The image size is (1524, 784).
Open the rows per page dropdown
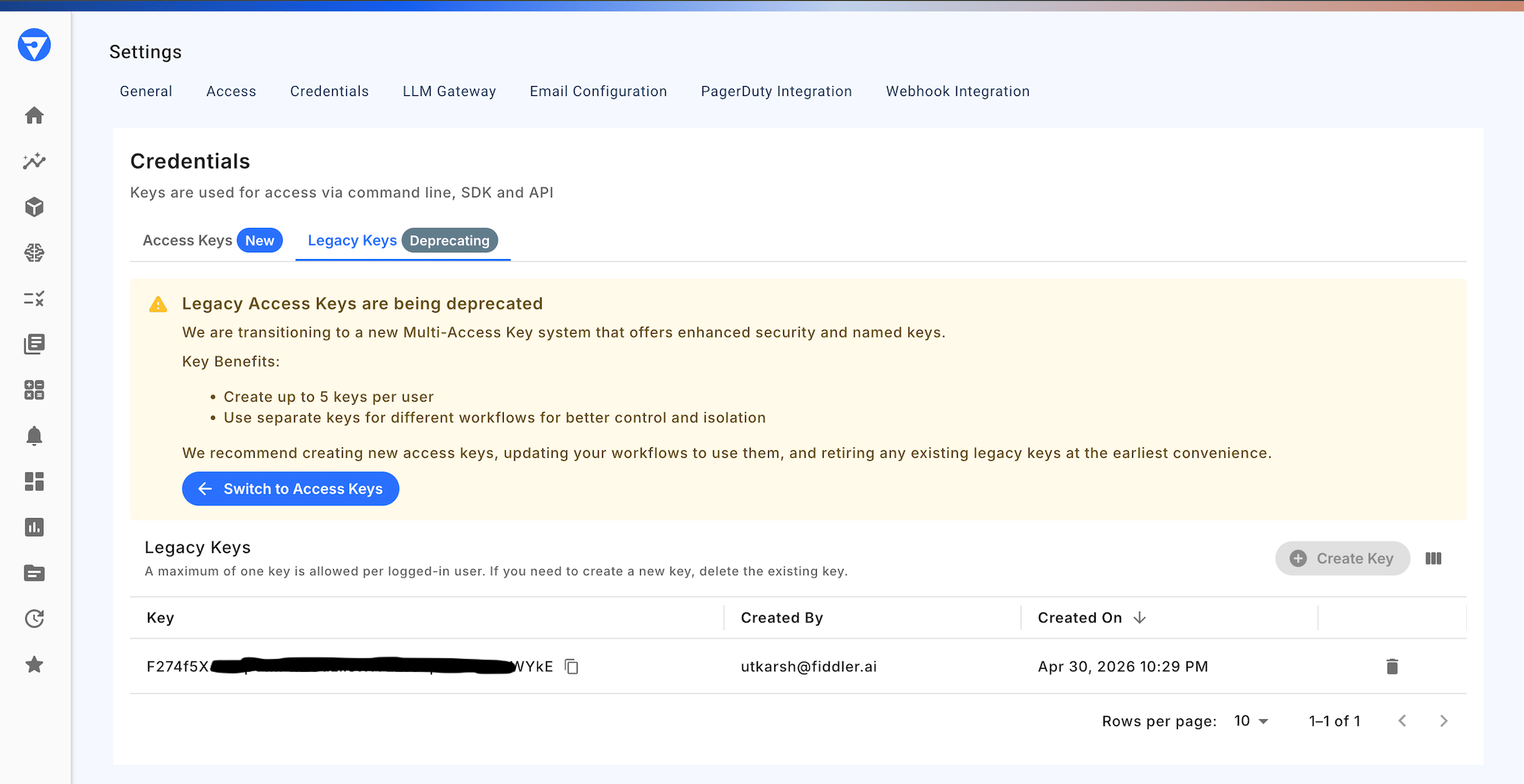click(x=1251, y=721)
